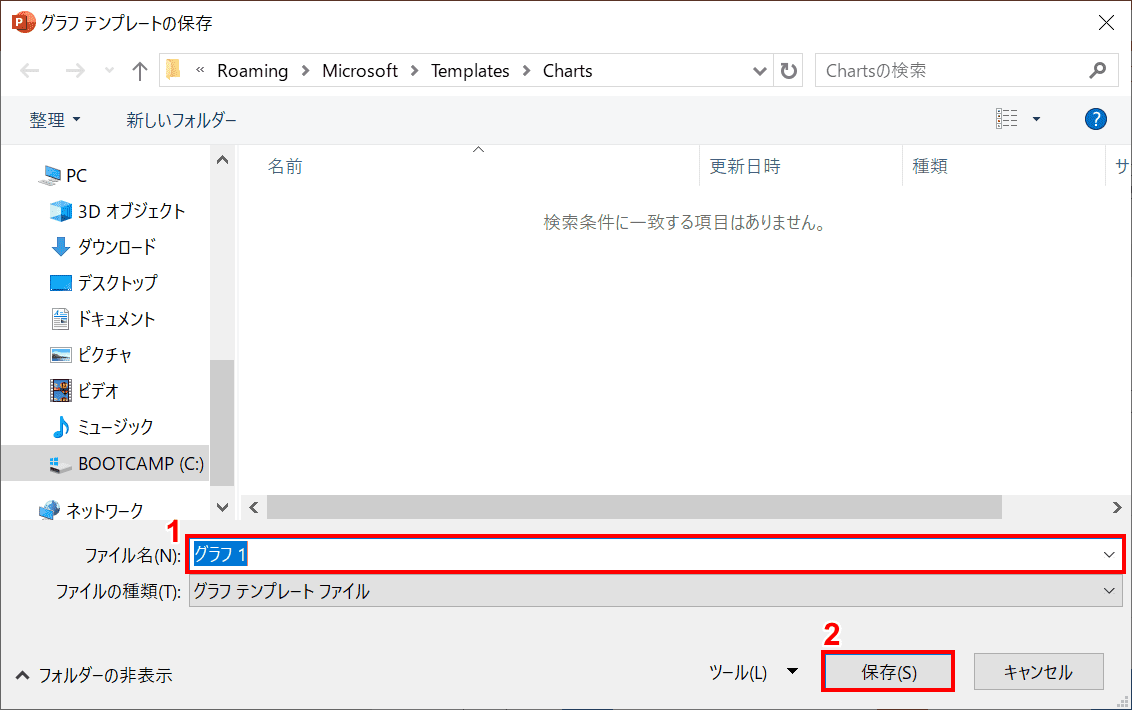Viewport: 1132px width, 710px height.
Task: Close the グラフ テンプレートの保存 dialog
Action: click(x=1106, y=22)
